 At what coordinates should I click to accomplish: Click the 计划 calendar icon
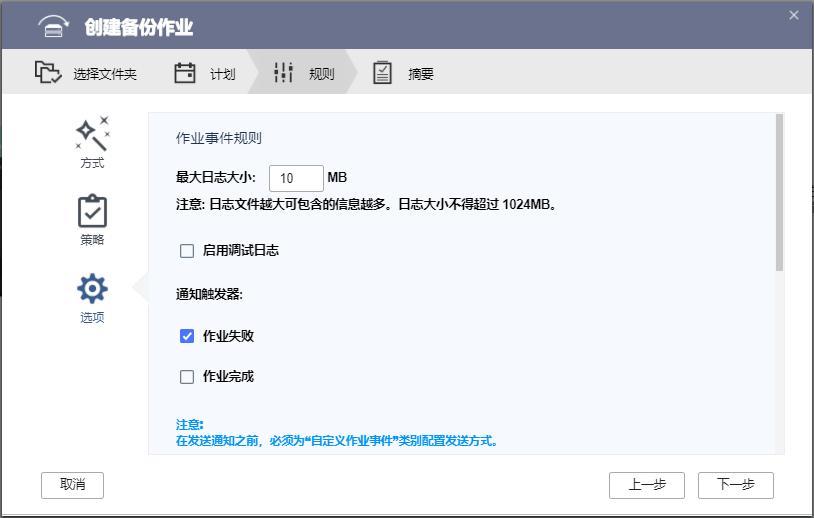185,73
